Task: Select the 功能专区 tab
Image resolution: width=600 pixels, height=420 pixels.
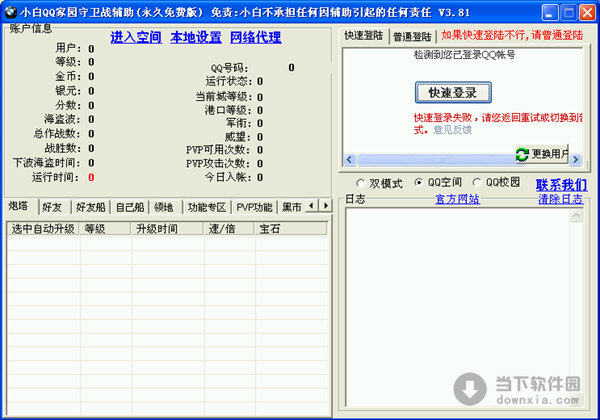Action: click(x=207, y=208)
